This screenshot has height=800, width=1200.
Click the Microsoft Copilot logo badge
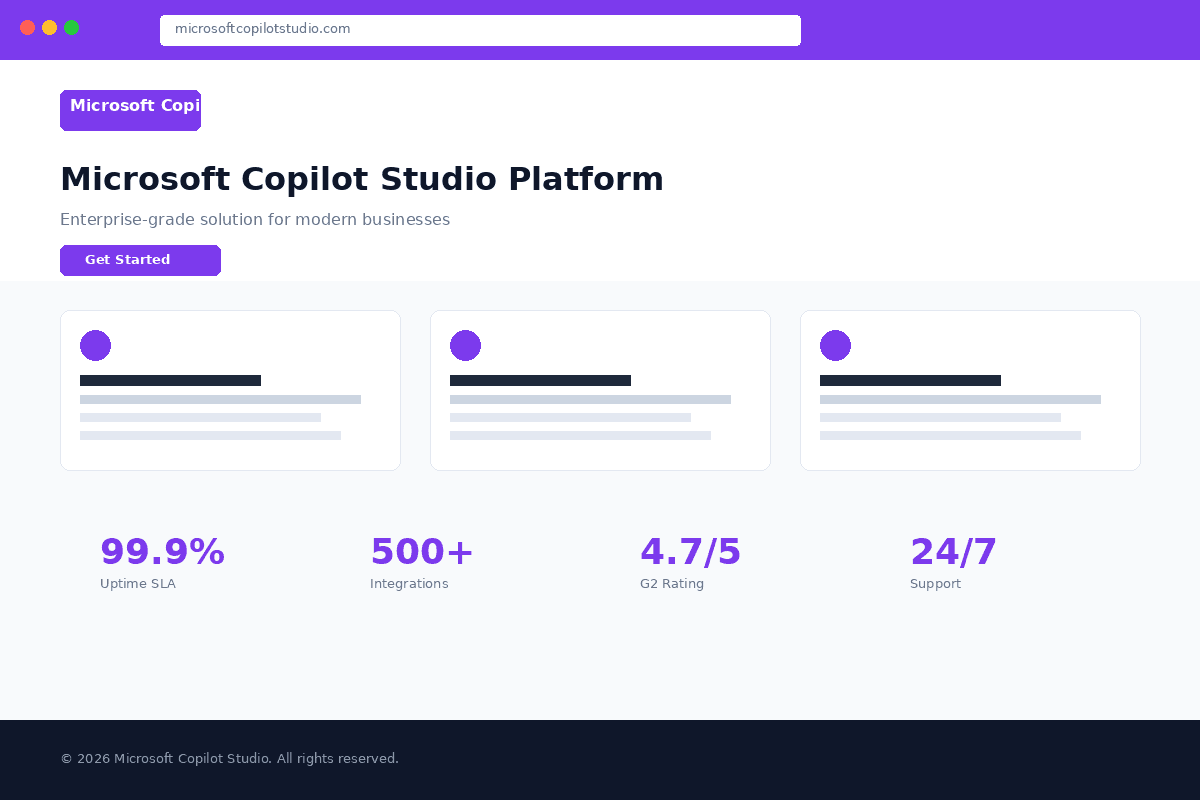pos(130,110)
